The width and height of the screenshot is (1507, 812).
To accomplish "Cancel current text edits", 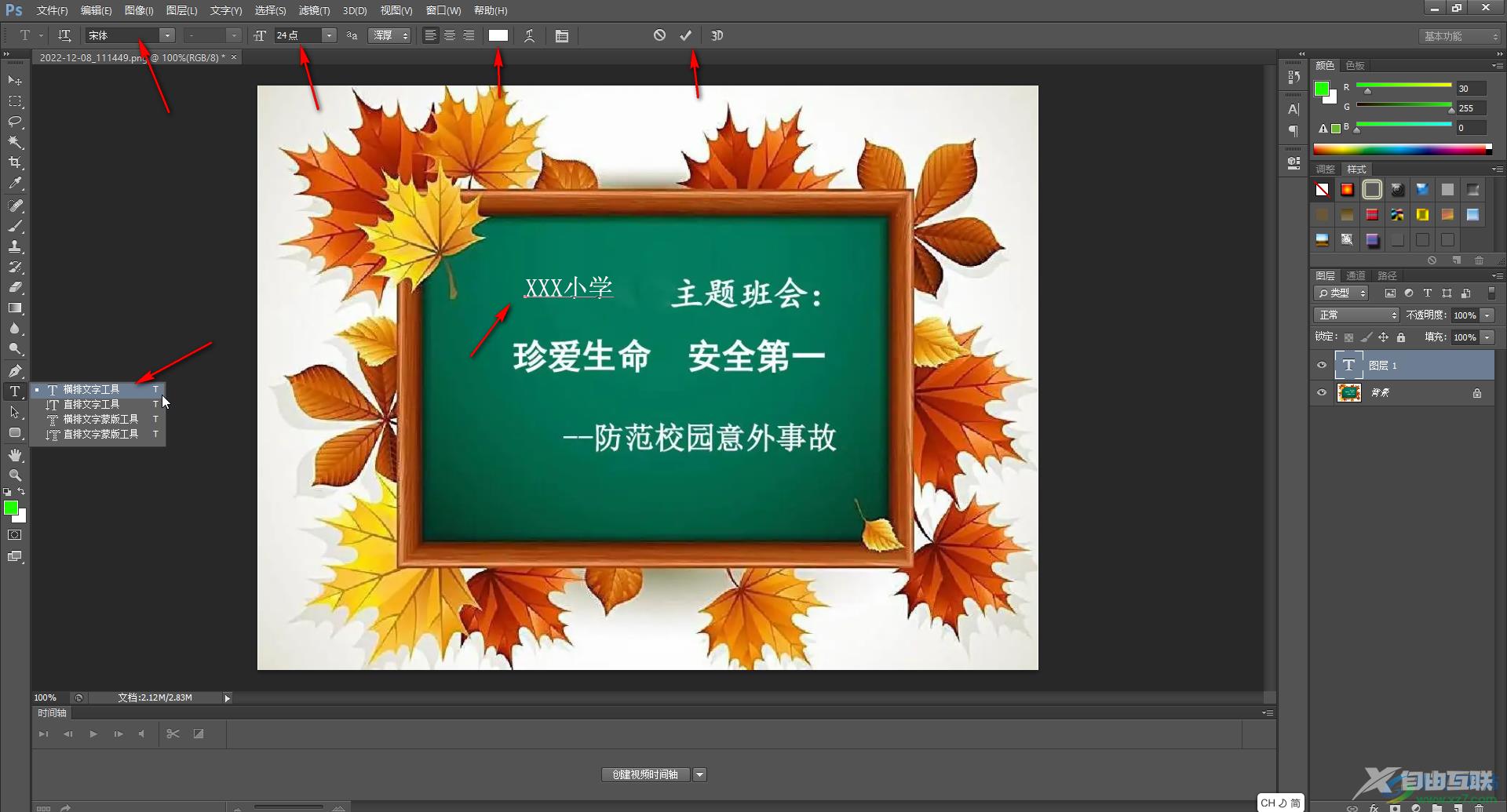I will (659, 35).
